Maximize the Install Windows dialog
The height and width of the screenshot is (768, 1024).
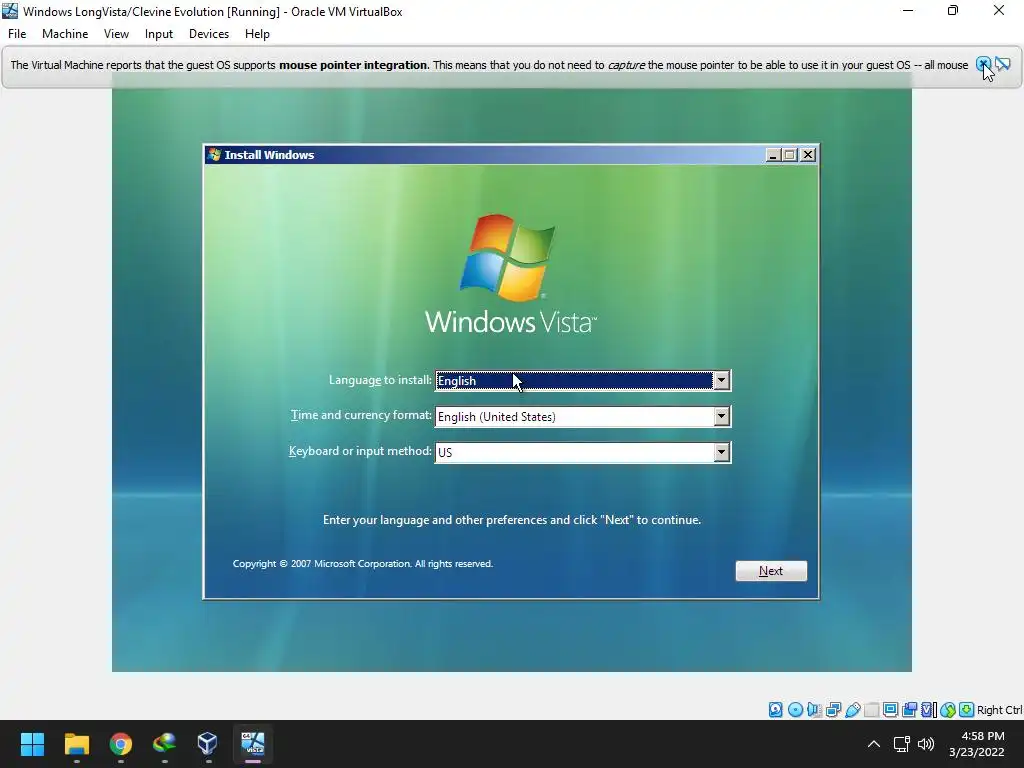point(790,155)
